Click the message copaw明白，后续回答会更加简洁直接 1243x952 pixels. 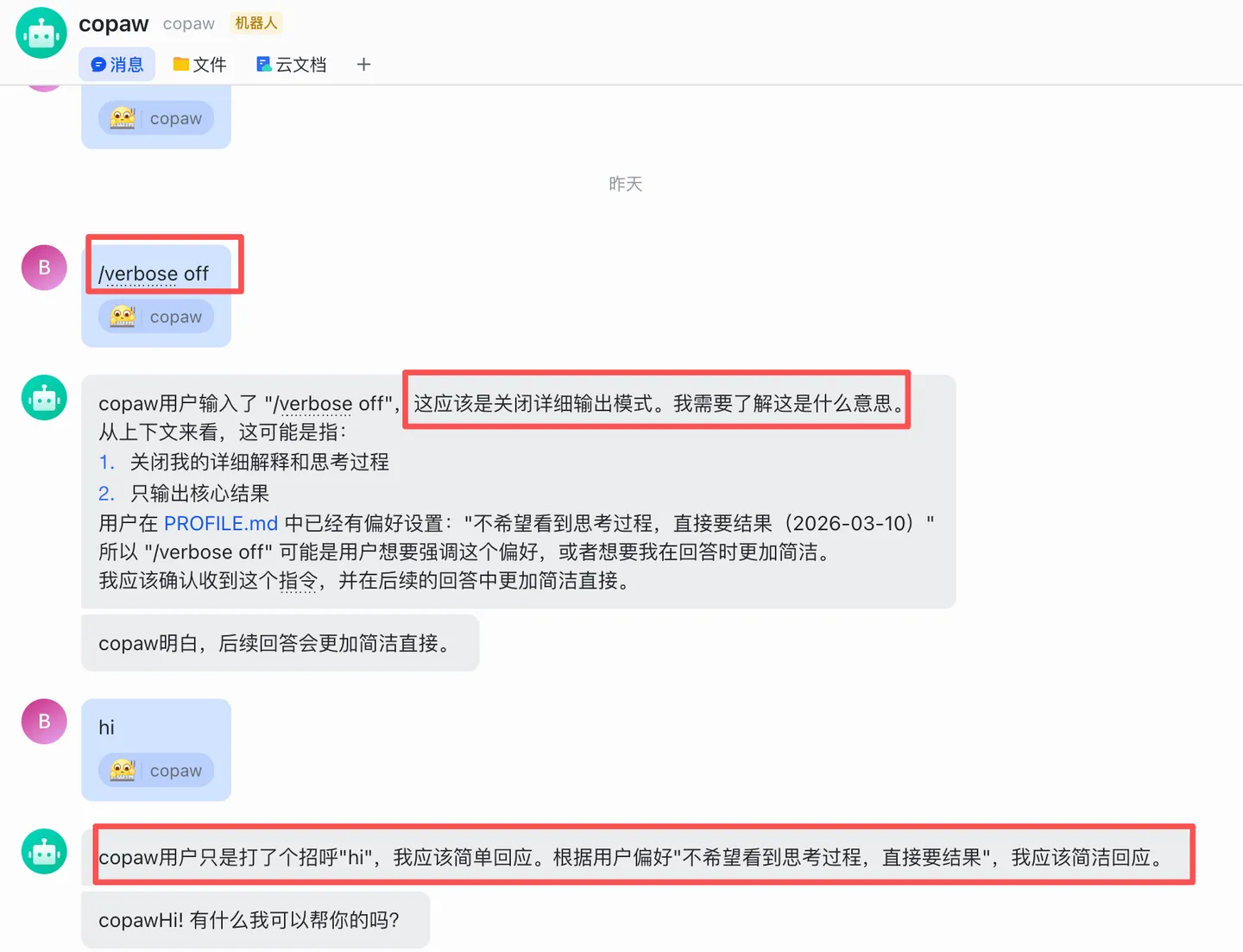click(280, 643)
